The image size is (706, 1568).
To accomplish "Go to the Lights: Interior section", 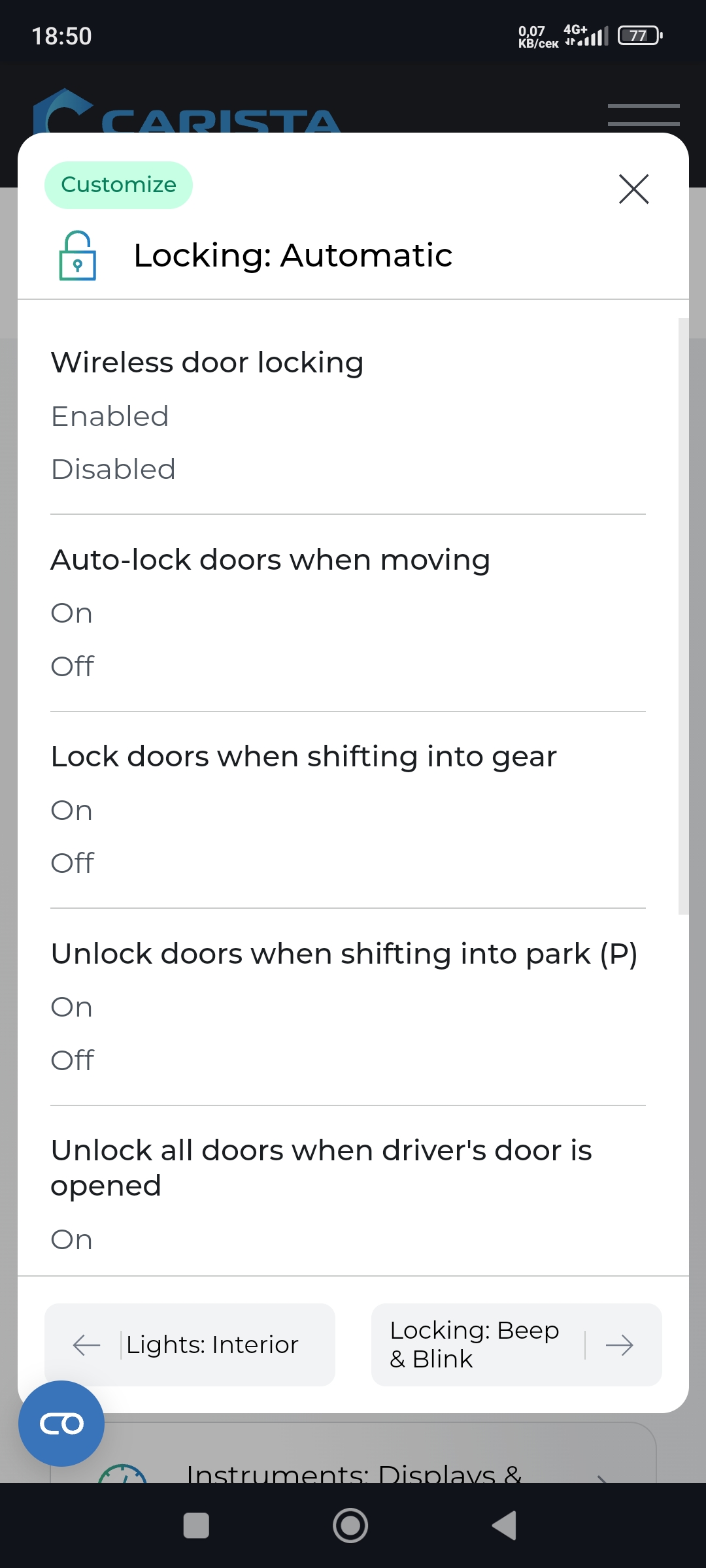I will tap(212, 1345).
